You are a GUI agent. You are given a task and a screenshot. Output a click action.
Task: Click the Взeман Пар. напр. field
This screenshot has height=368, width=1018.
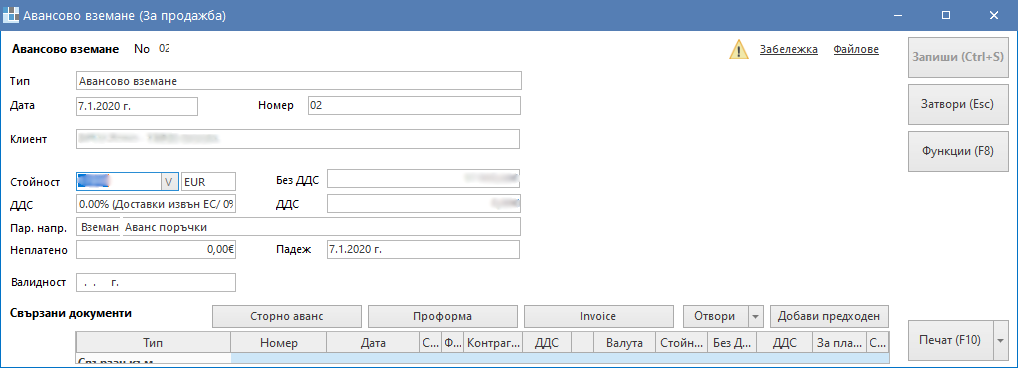(98, 227)
